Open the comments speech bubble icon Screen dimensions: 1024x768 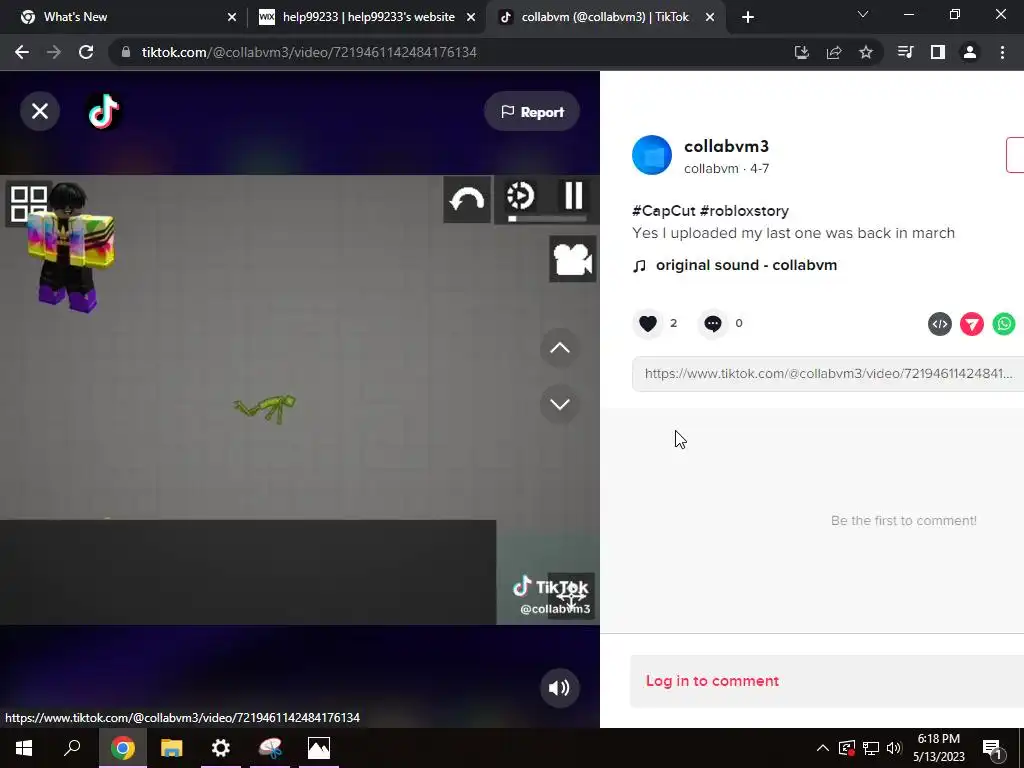(712, 323)
